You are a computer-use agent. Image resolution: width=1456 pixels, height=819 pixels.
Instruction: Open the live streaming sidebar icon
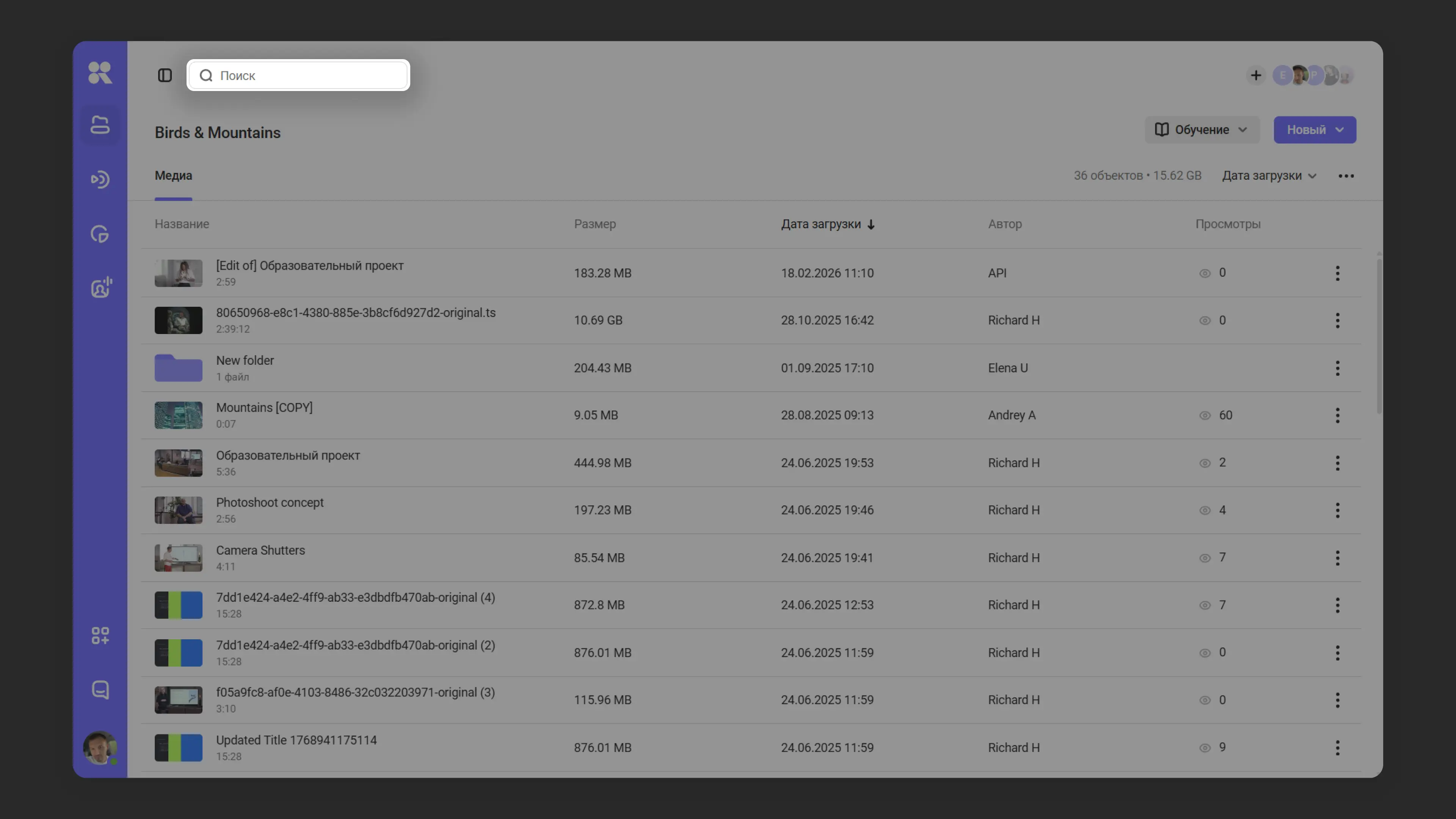(x=100, y=180)
